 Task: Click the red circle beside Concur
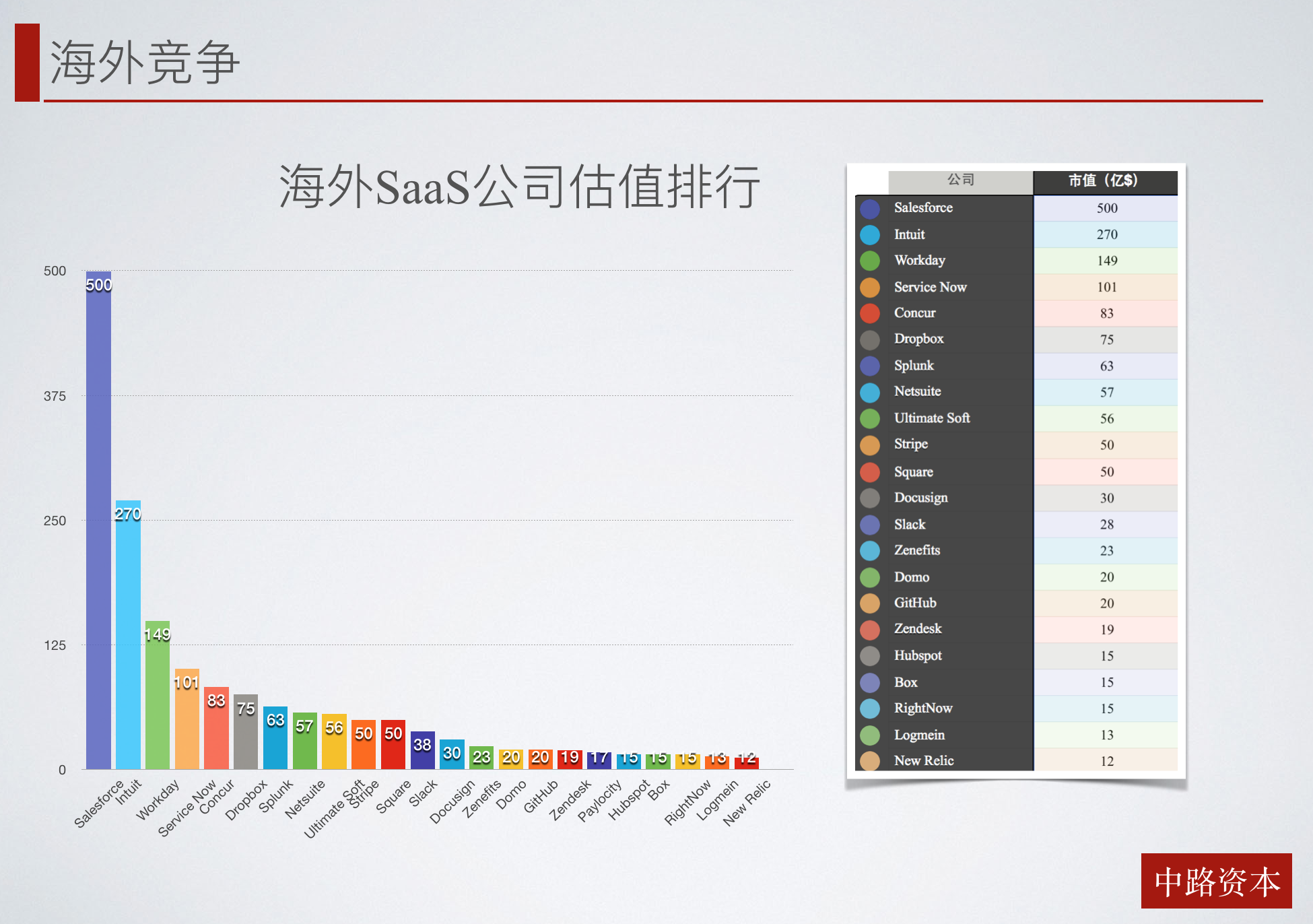870,314
